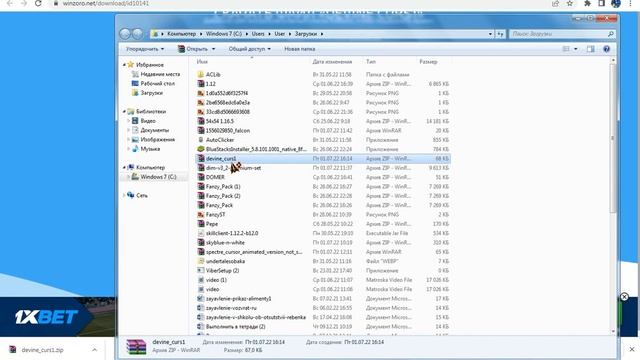The height and width of the screenshot is (360, 640).
Task: Toggle the preview pane icon
Action: tap(591, 49)
